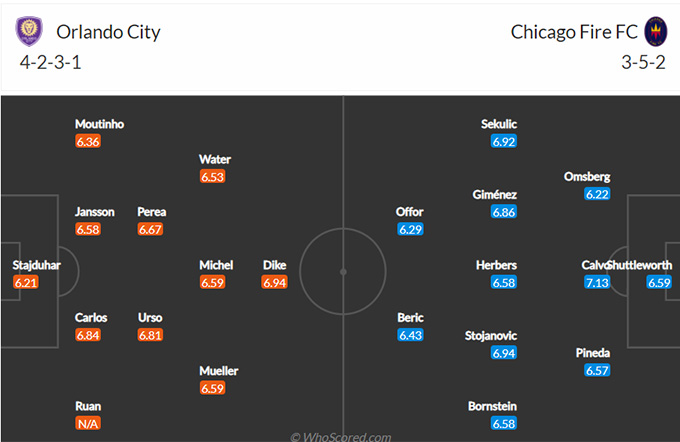Image resolution: width=680 pixels, height=442 pixels.
Task: Click player name Bornstein
Action: pyautogui.click(x=492, y=406)
